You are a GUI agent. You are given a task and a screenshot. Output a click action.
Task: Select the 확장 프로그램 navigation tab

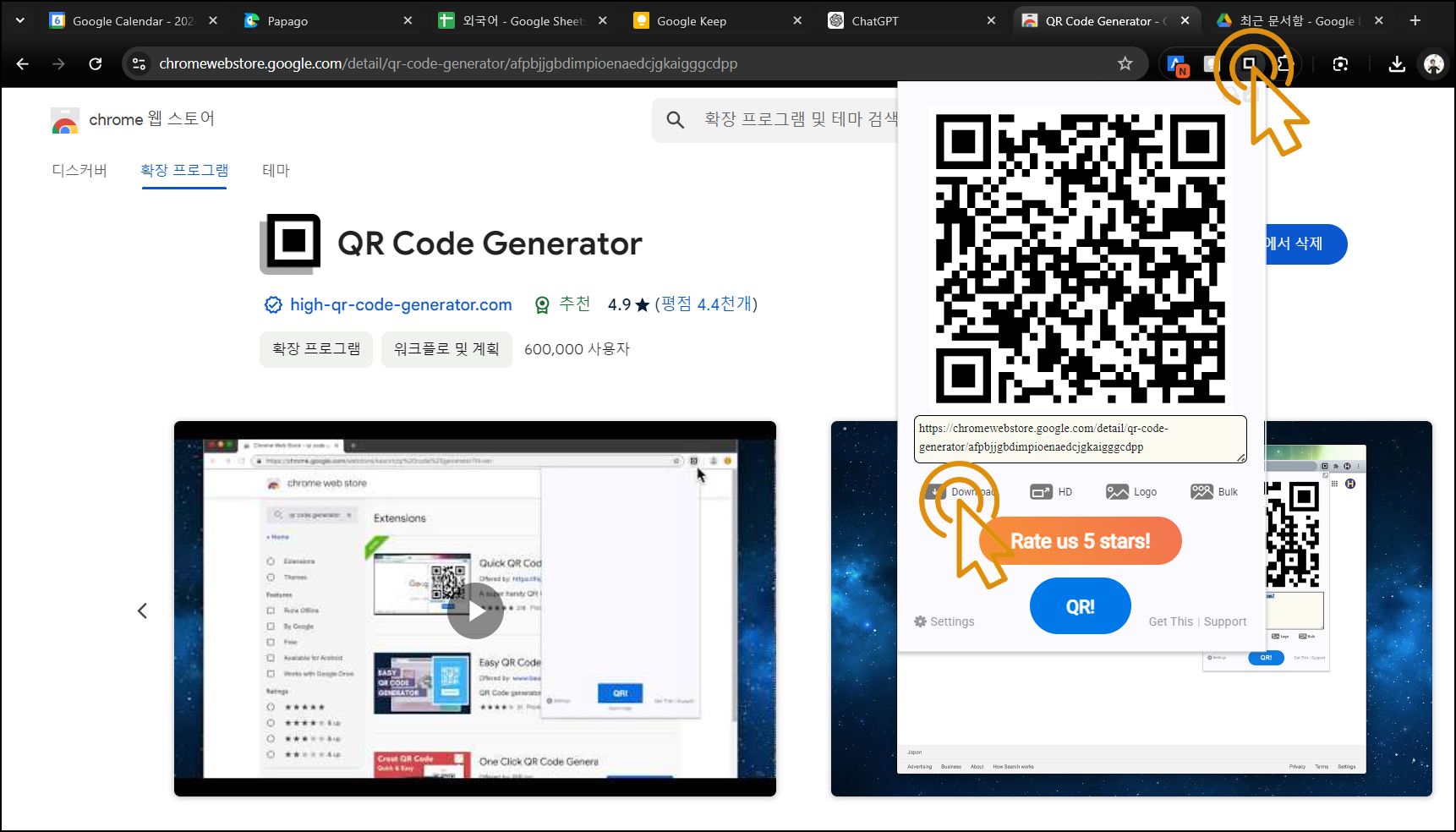pyautogui.click(x=184, y=171)
